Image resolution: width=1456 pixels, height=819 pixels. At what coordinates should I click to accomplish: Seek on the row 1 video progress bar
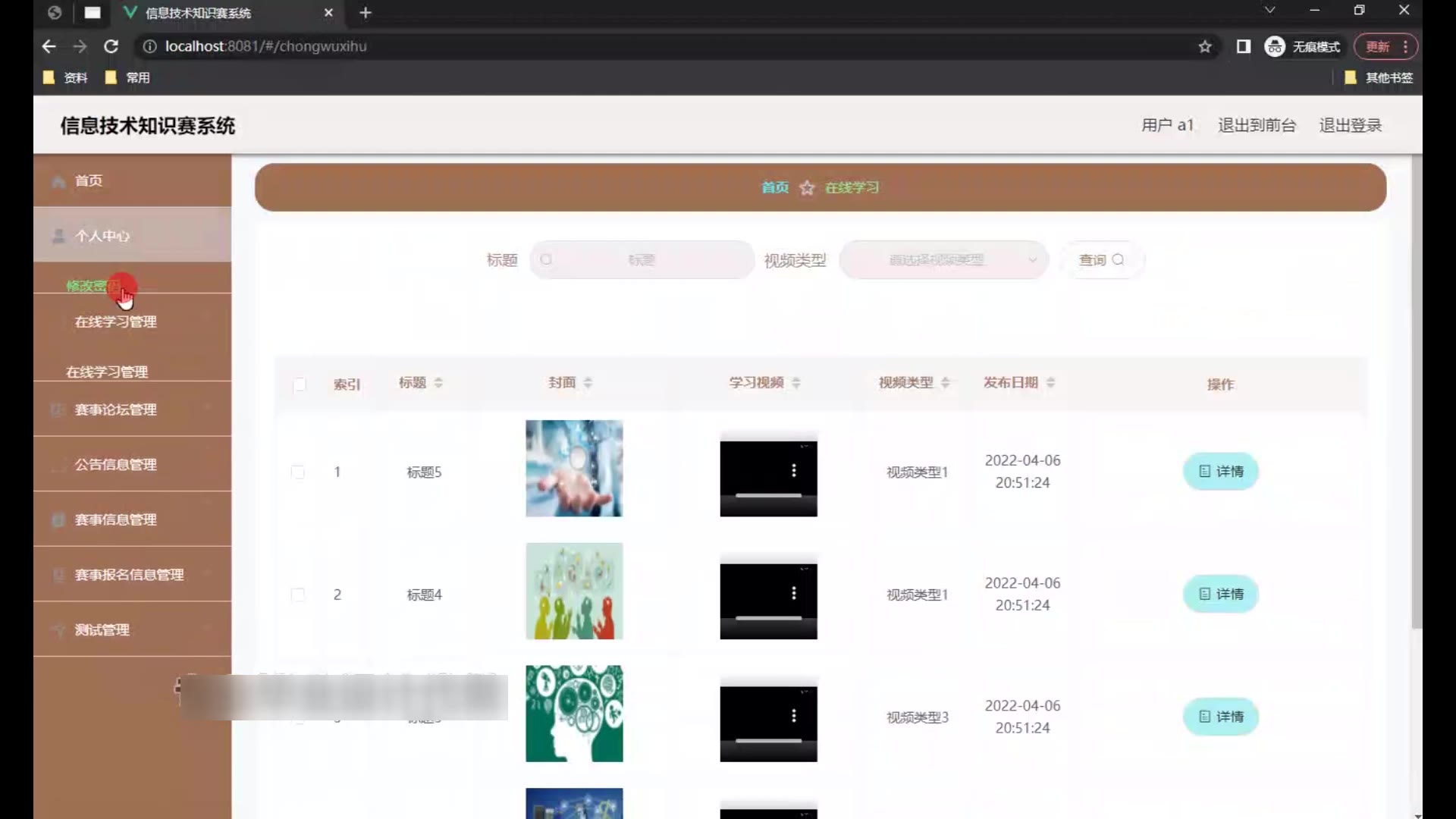(768, 496)
